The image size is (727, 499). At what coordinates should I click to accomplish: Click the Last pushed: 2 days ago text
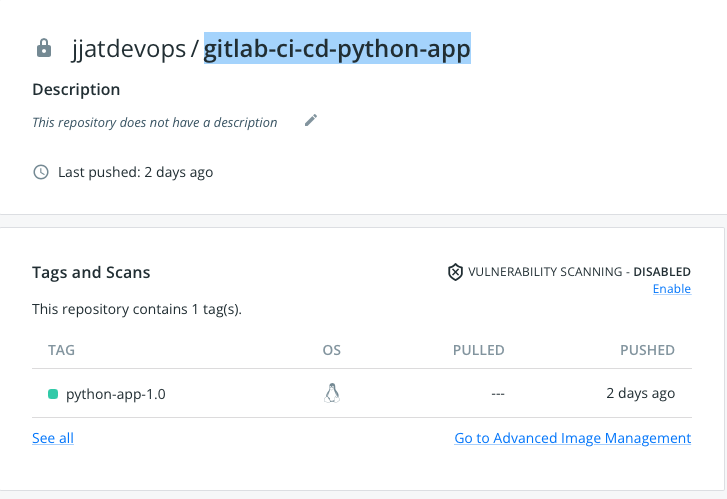[x=135, y=172]
